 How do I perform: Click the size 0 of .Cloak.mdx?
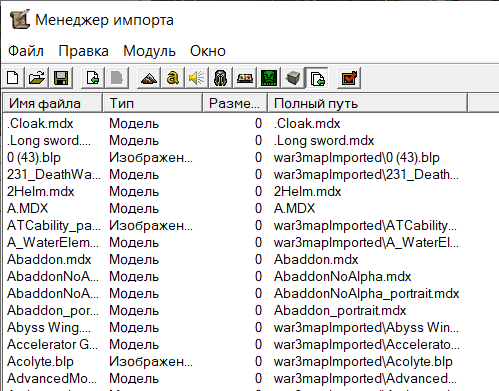[258, 124]
